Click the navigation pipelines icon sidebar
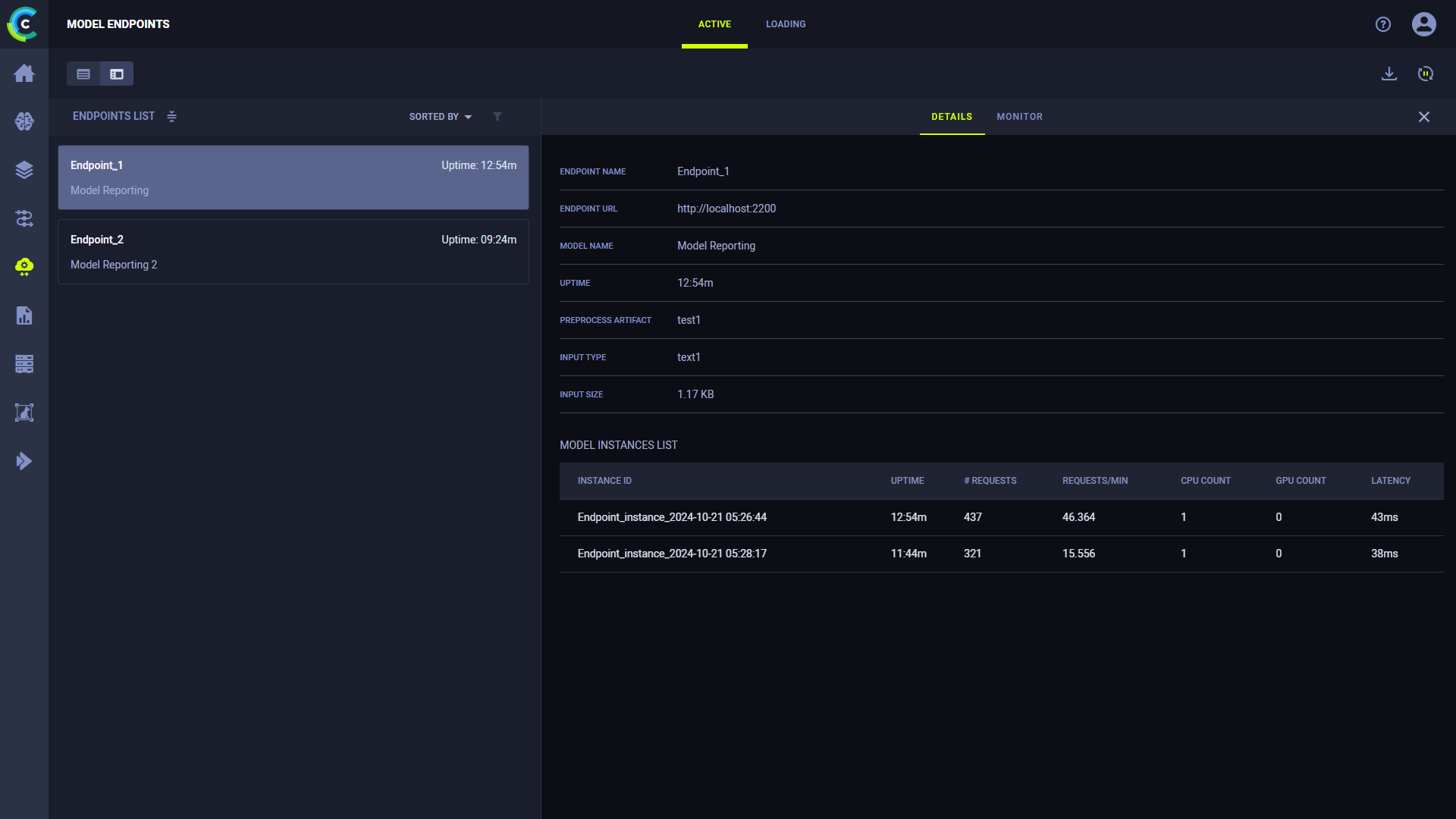1456x819 pixels. tap(24, 218)
